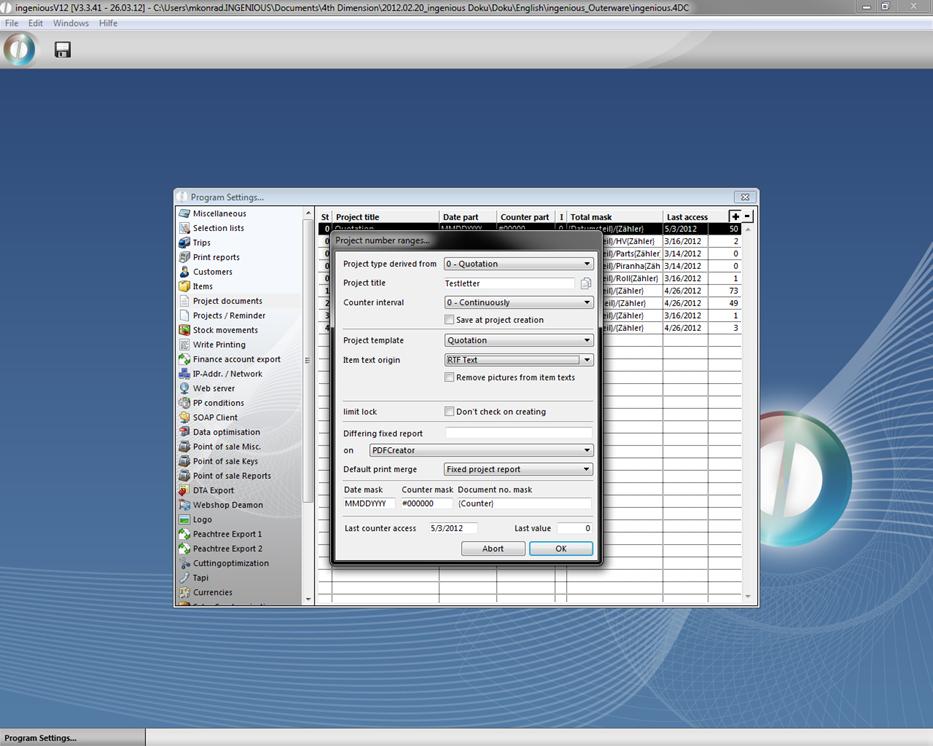The width and height of the screenshot is (933, 746).
Task: Click the sidebar list vertical scrollbar
Action: click(x=308, y=400)
